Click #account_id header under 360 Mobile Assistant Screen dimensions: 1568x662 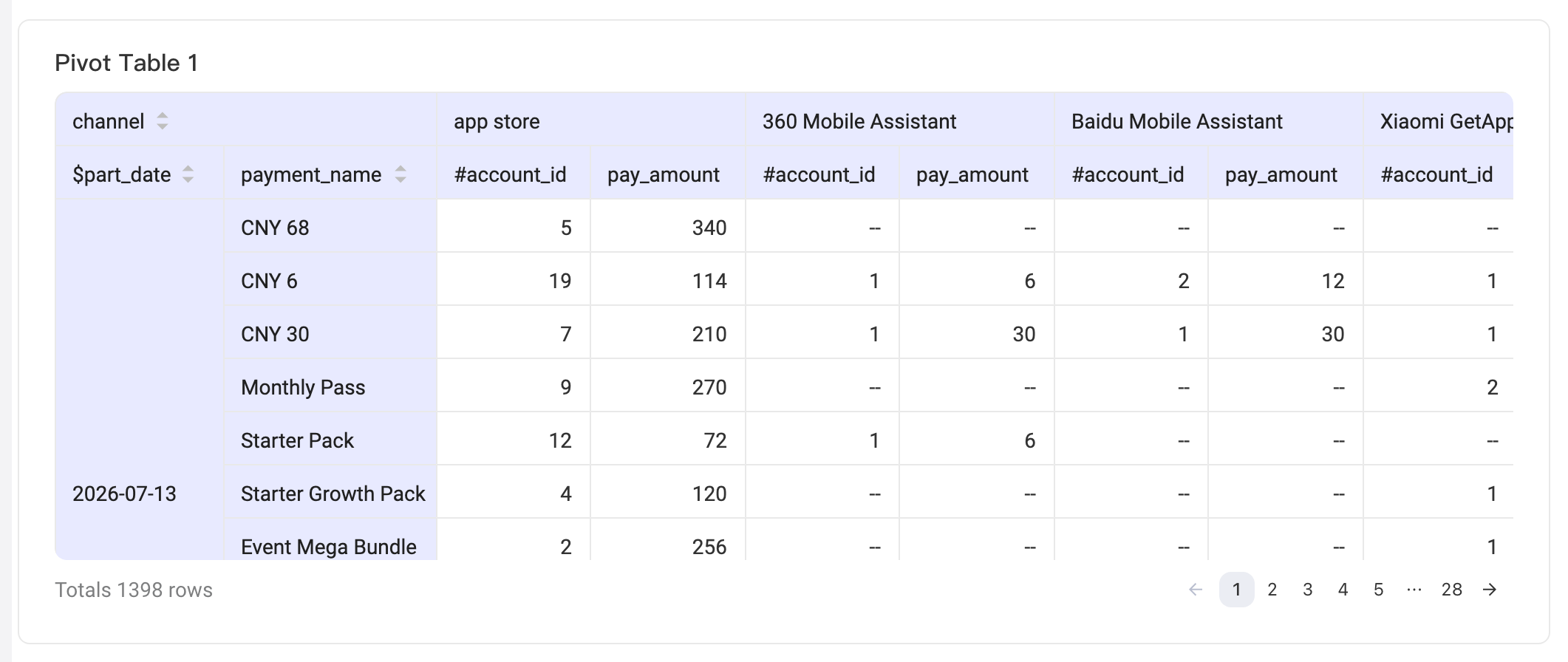(x=819, y=174)
